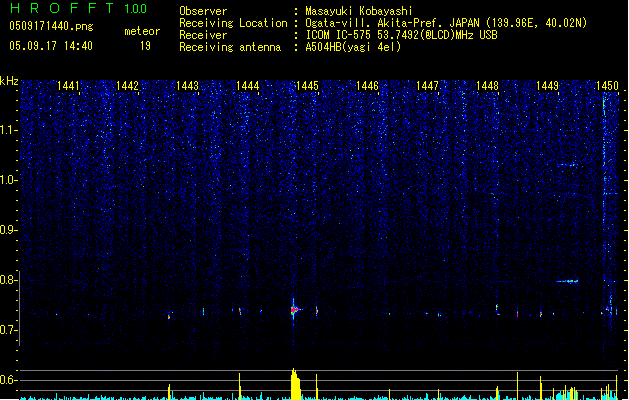Screen dimensions: 629x400
Task: Click the 1441 time marker
Action: tap(68, 86)
